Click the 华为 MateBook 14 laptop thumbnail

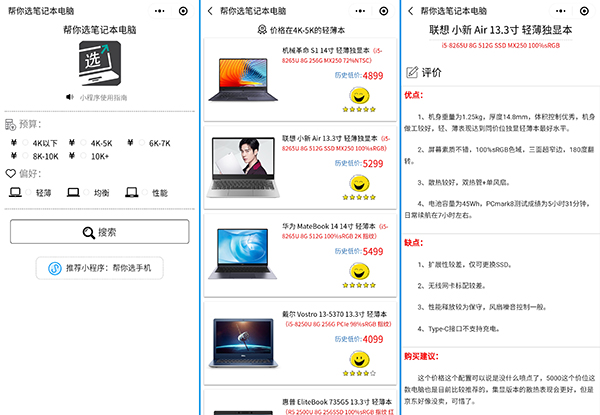(x=243, y=254)
